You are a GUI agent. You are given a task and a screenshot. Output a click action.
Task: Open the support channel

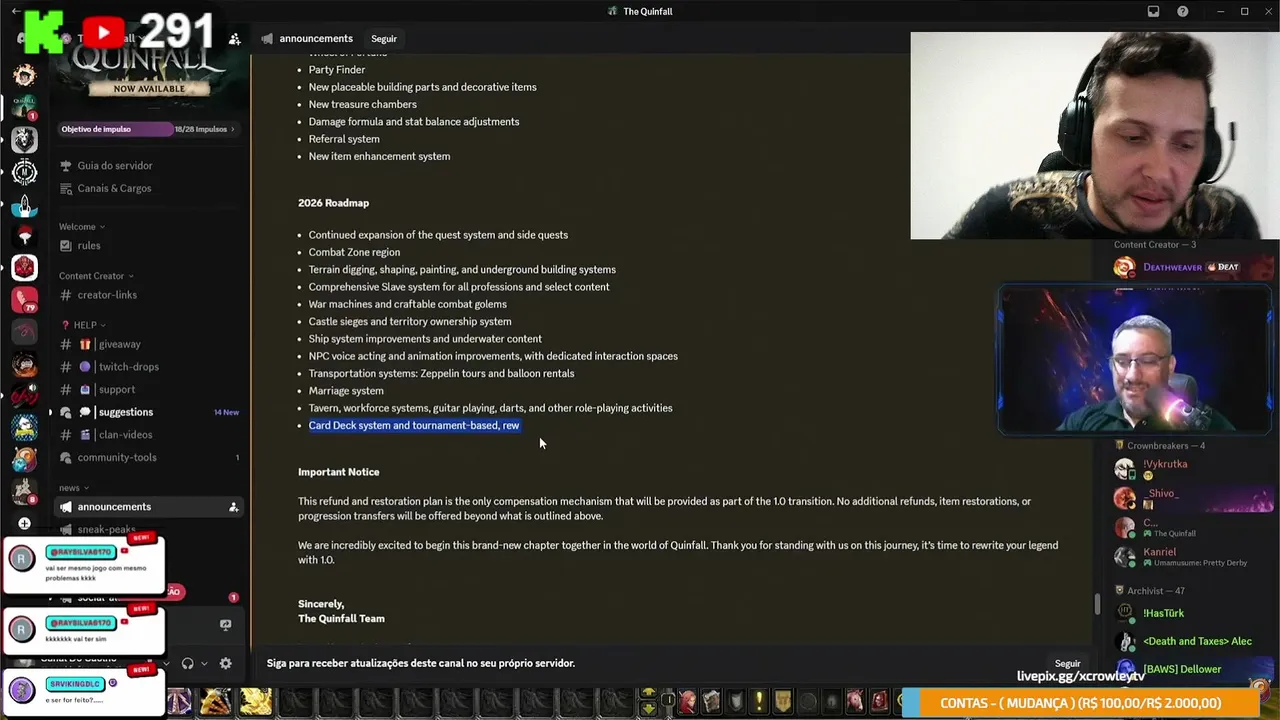pos(148,390)
